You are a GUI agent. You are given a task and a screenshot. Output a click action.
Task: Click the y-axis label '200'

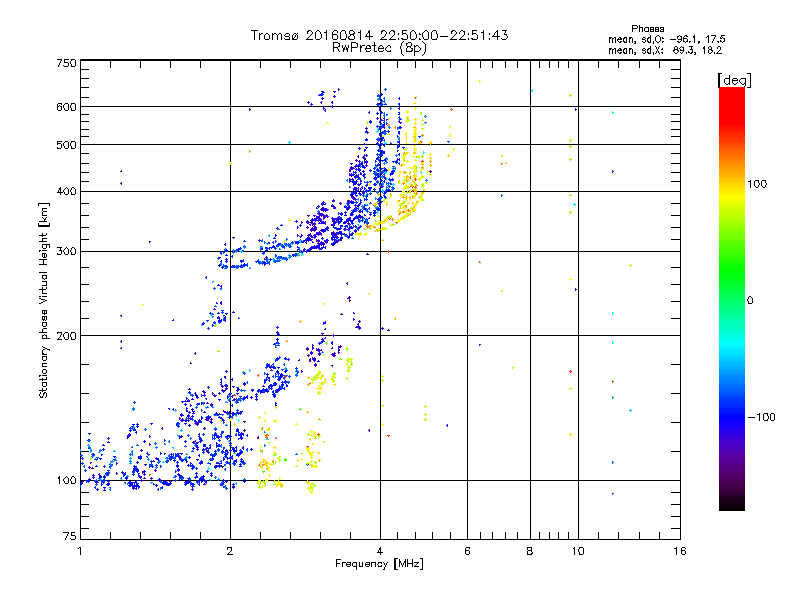(x=66, y=336)
